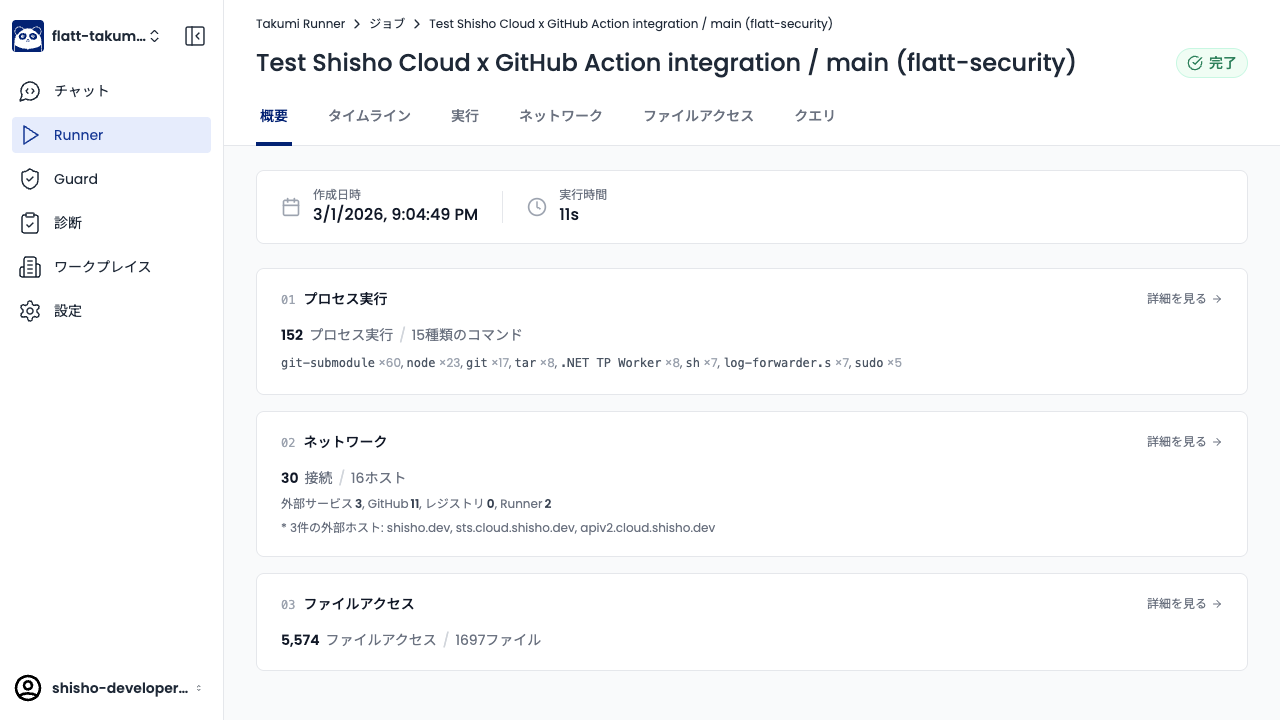This screenshot has height=720, width=1280.
Task: Open the クエリ tab
Action: [814, 116]
